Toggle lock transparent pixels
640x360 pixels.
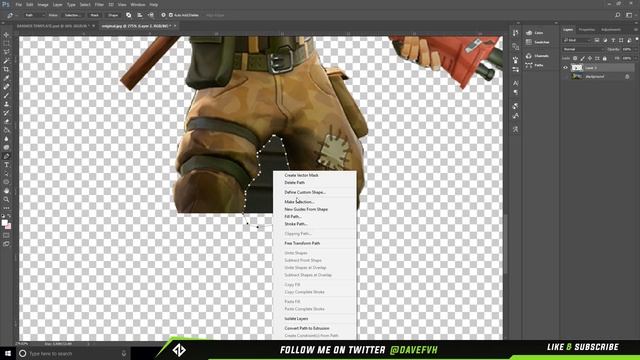point(575,58)
